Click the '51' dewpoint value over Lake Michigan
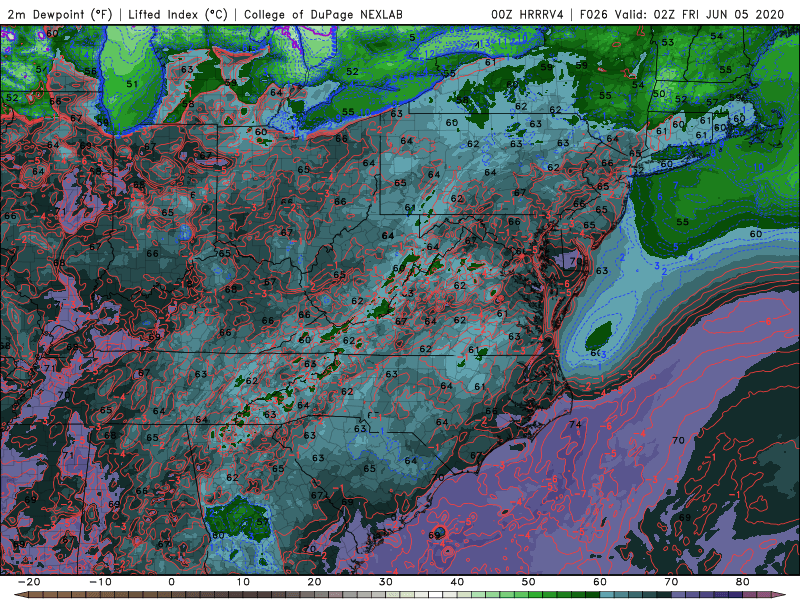Screen dimensions: 800x600 click(132, 84)
